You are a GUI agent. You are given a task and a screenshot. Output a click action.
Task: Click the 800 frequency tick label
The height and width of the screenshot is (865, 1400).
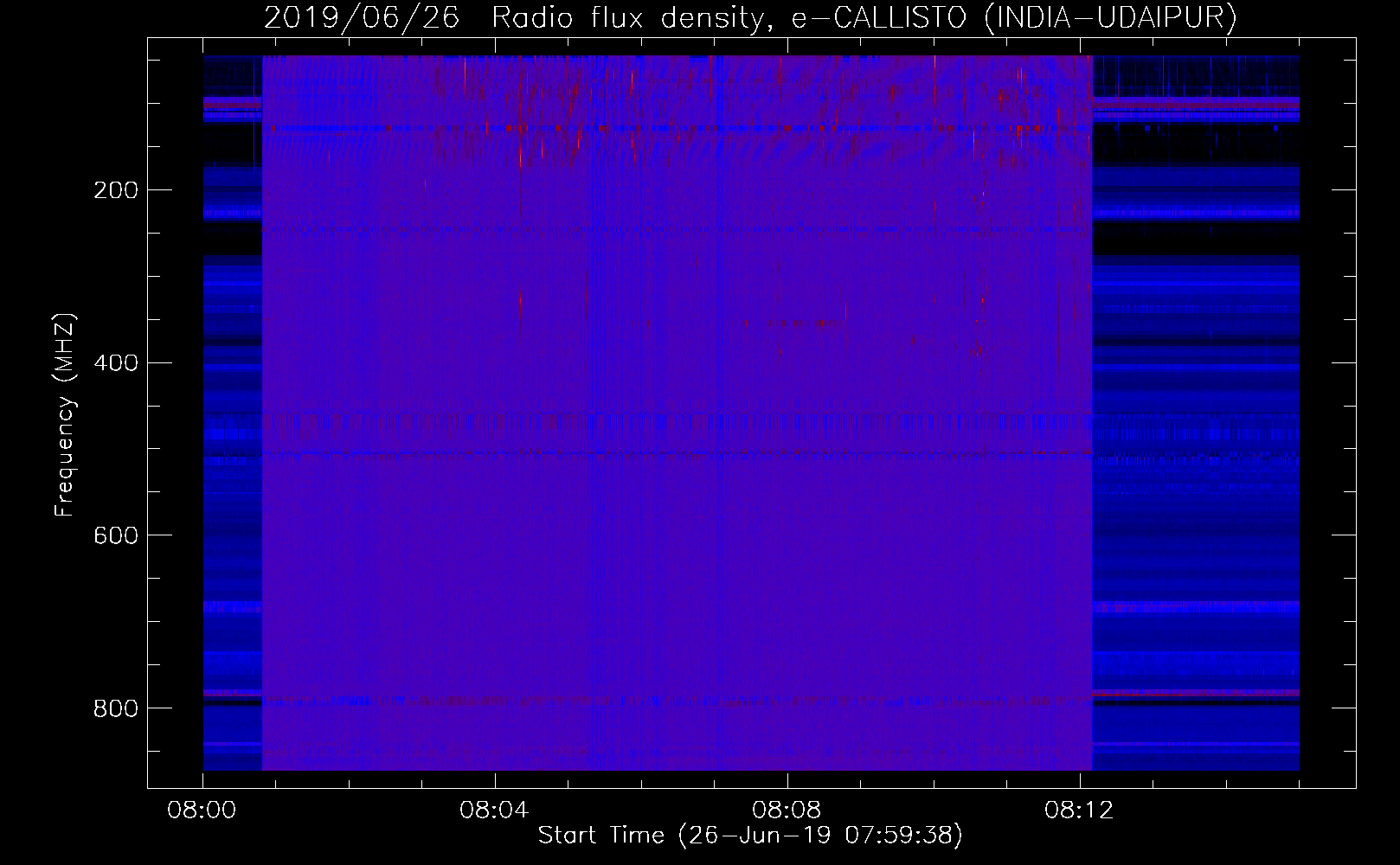coord(116,709)
